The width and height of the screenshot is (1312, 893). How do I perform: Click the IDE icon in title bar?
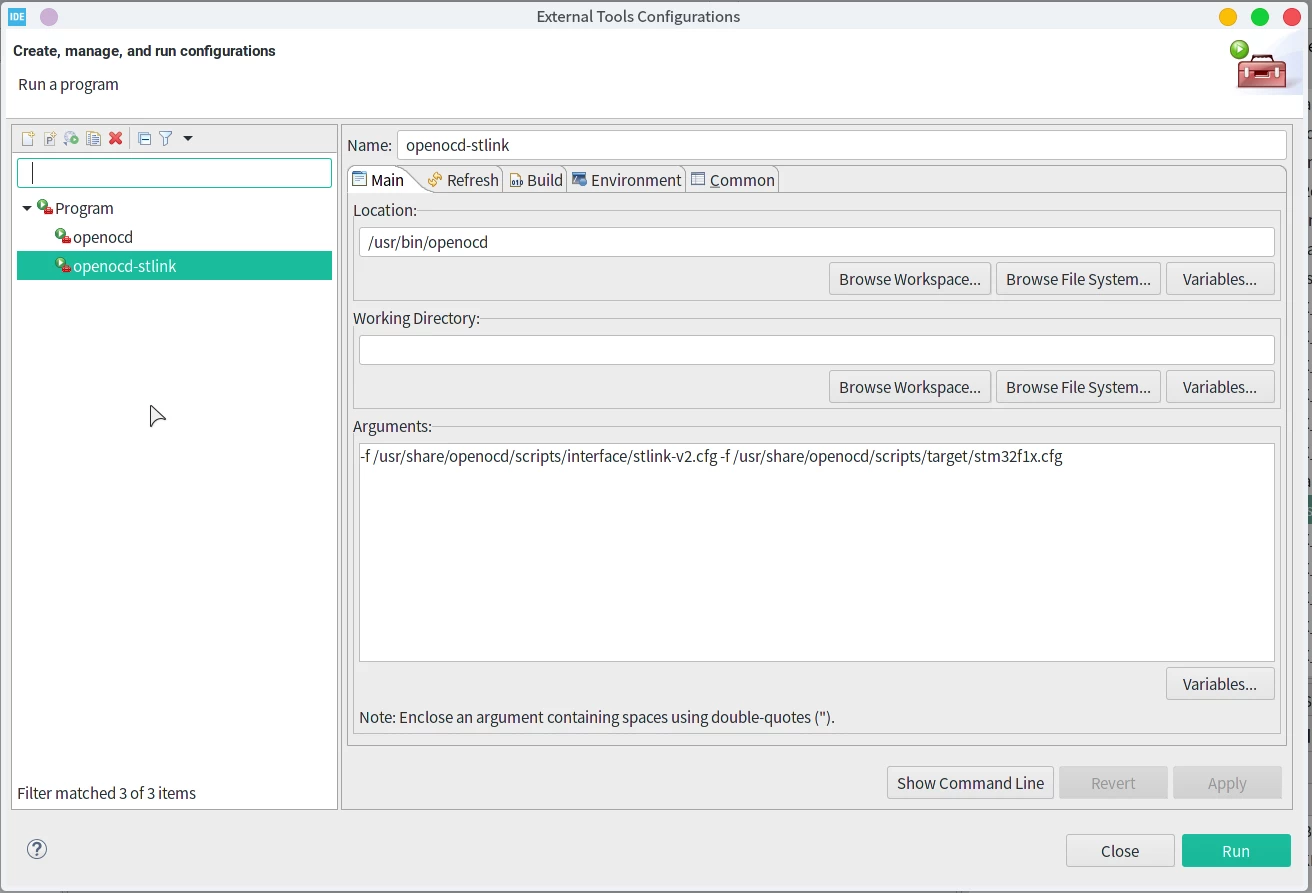(17, 16)
